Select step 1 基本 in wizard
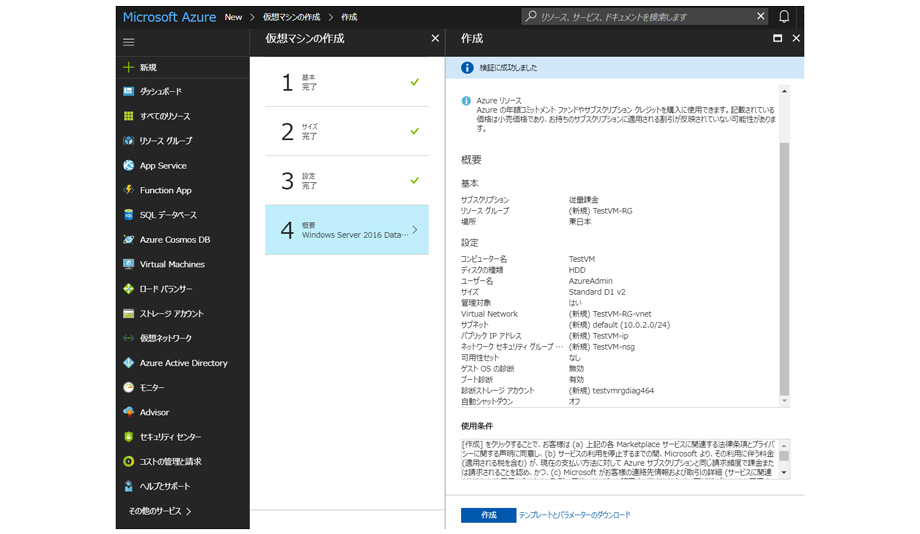The image size is (920, 534). pyautogui.click(x=346, y=82)
